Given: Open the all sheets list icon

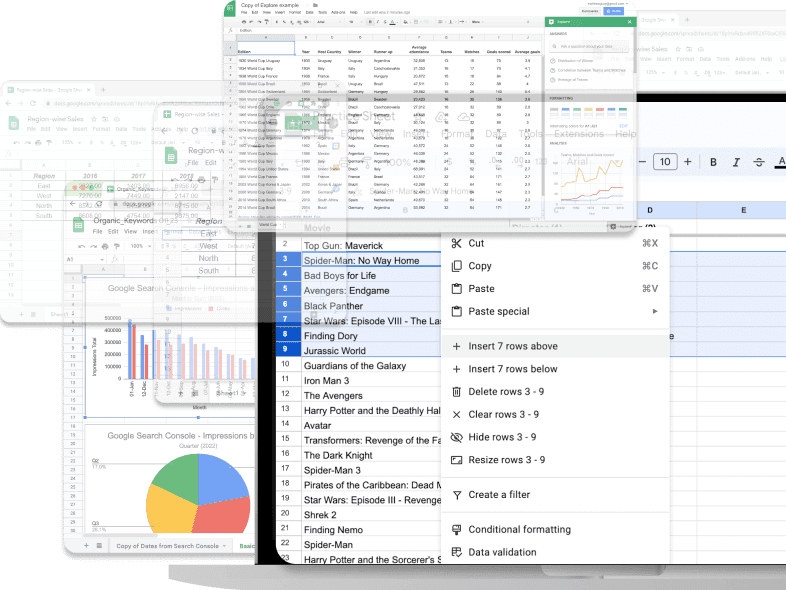Looking at the screenshot, I should (101, 546).
